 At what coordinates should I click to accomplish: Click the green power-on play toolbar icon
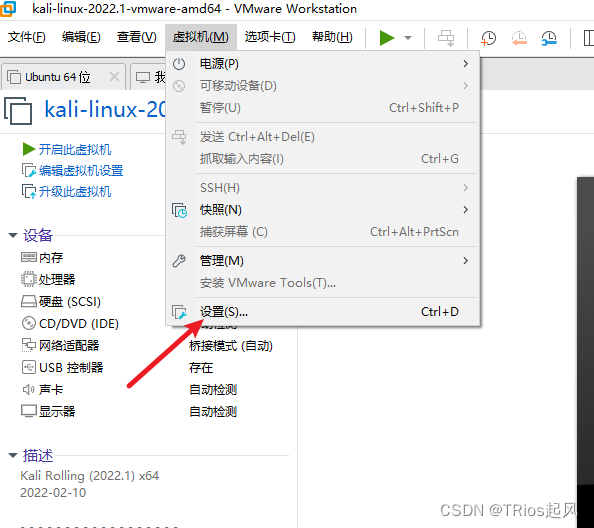386,38
